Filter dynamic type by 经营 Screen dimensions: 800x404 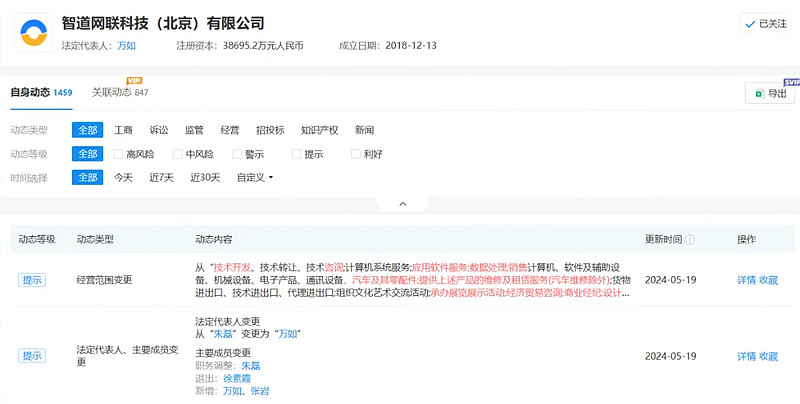click(230, 130)
